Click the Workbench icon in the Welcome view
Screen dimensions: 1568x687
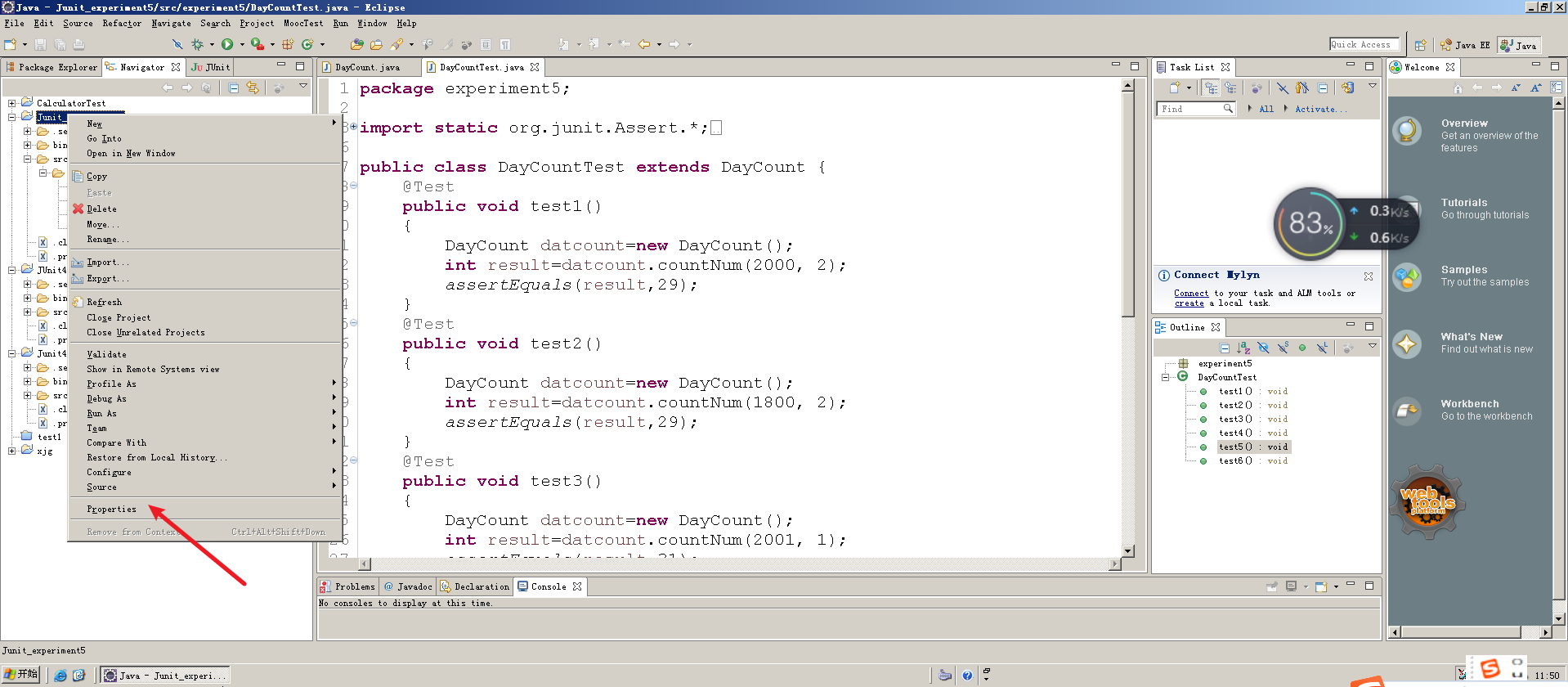(1407, 411)
